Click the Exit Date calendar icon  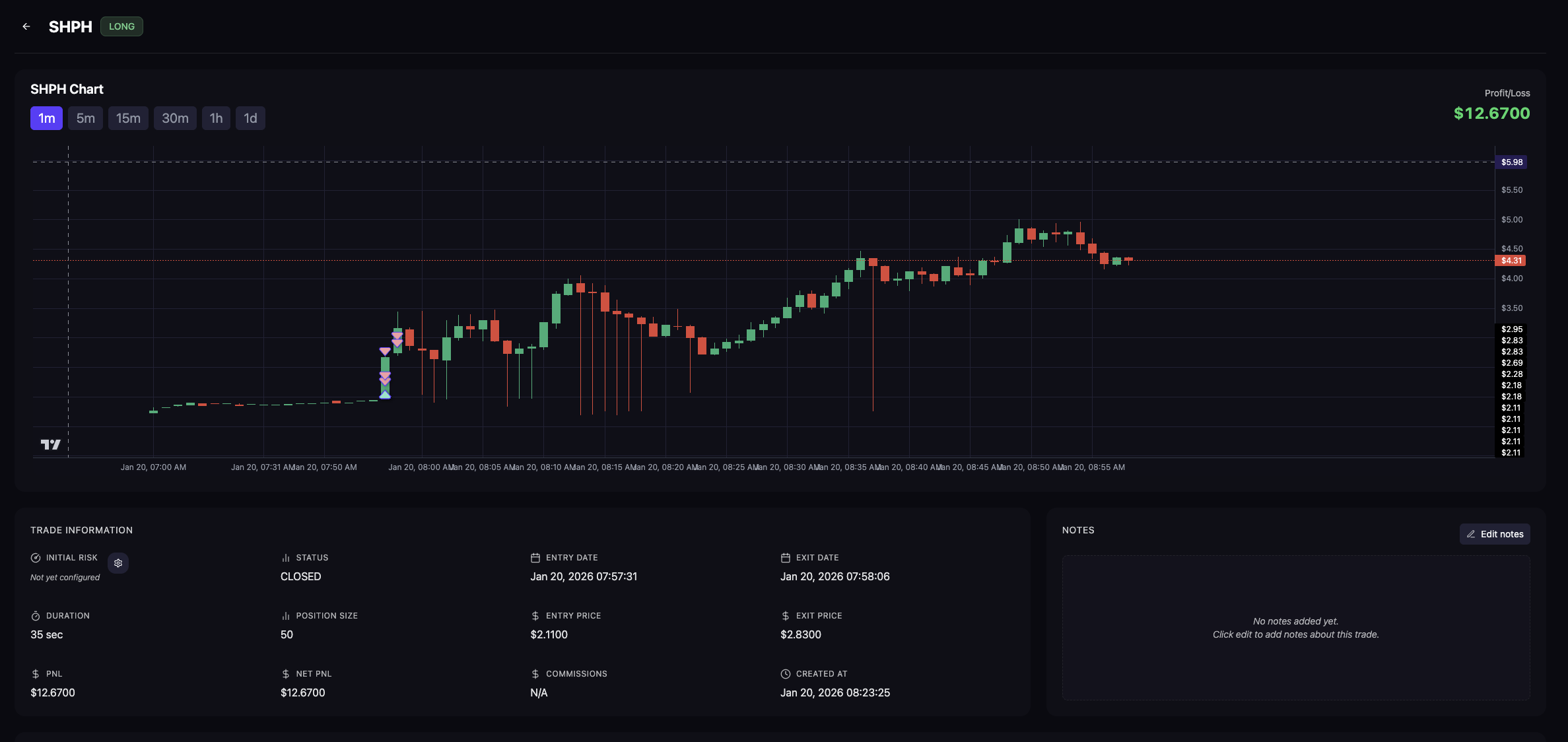pyautogui.click(x=785, y=558)
